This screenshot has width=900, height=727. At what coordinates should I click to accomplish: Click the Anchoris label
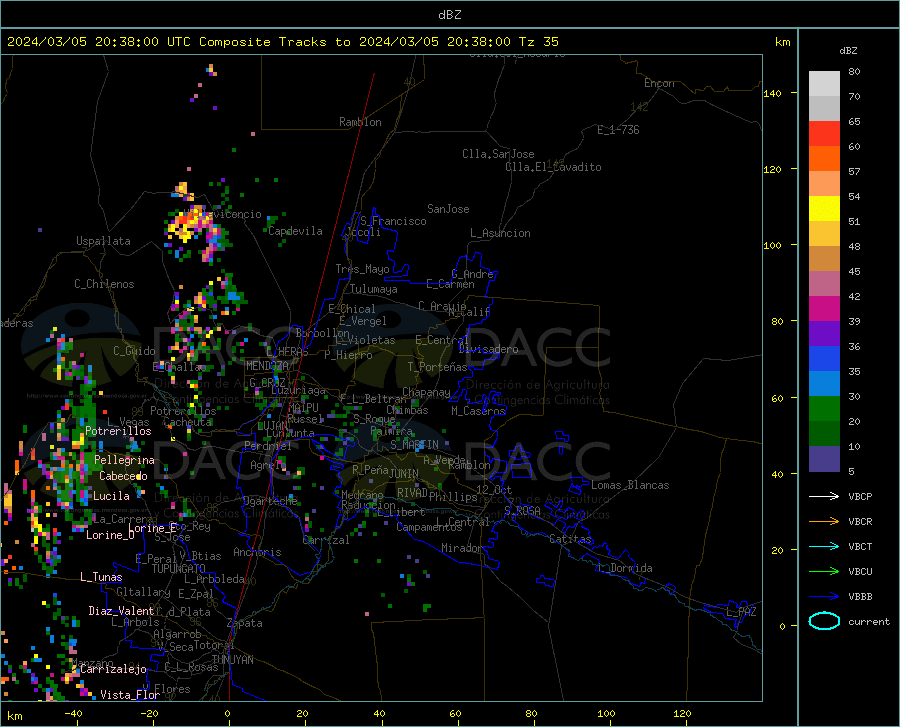tap(257, 552)
